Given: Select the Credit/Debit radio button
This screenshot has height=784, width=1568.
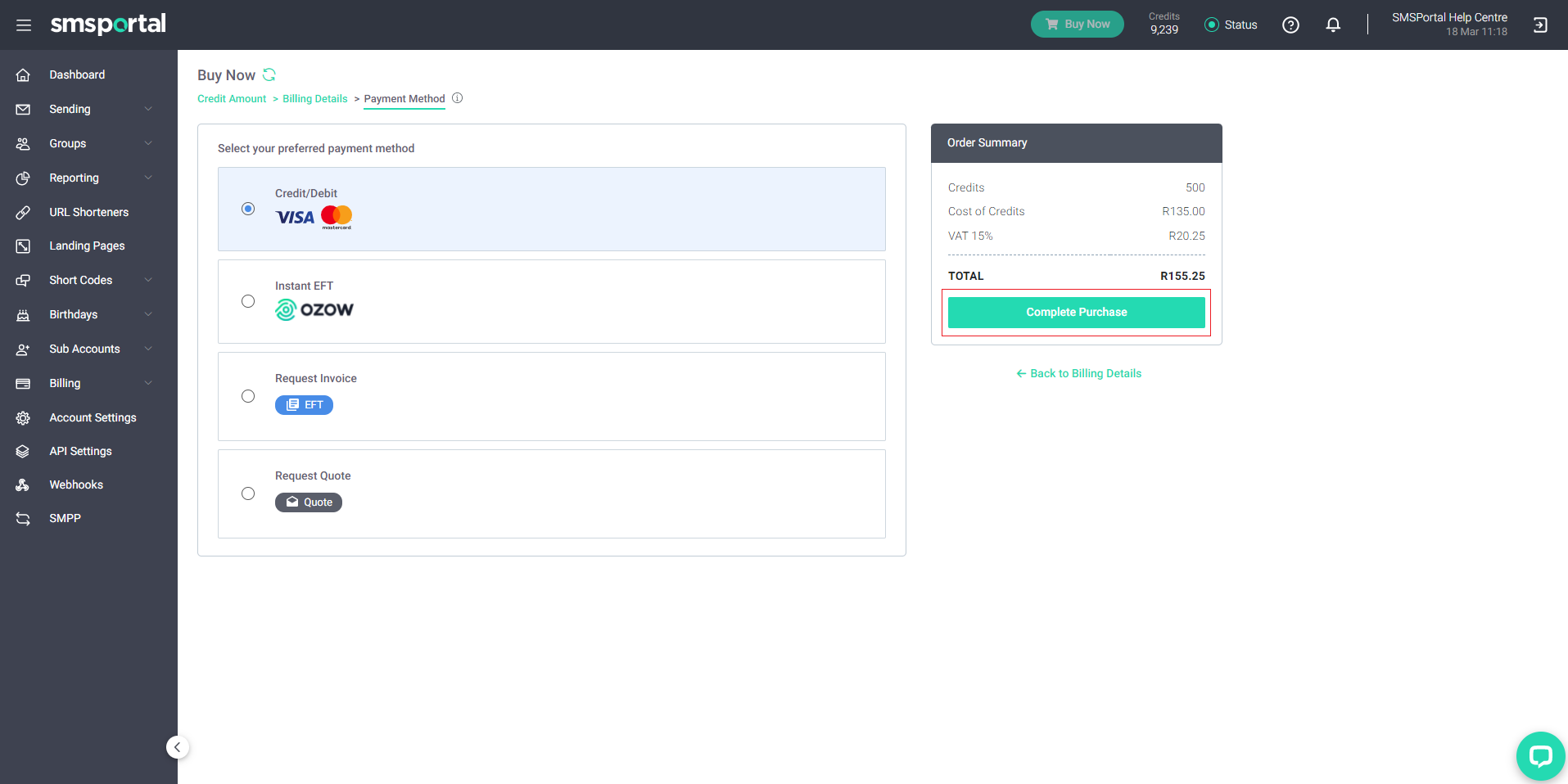Looking at the screenshot, I should pyautogui.click(x=248, y=209).
